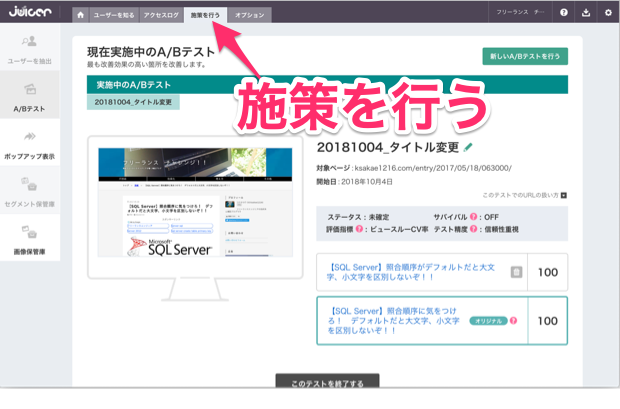
Task: Open セグメント保管庫 in the sidebar
Action: [x=30, y=190]
